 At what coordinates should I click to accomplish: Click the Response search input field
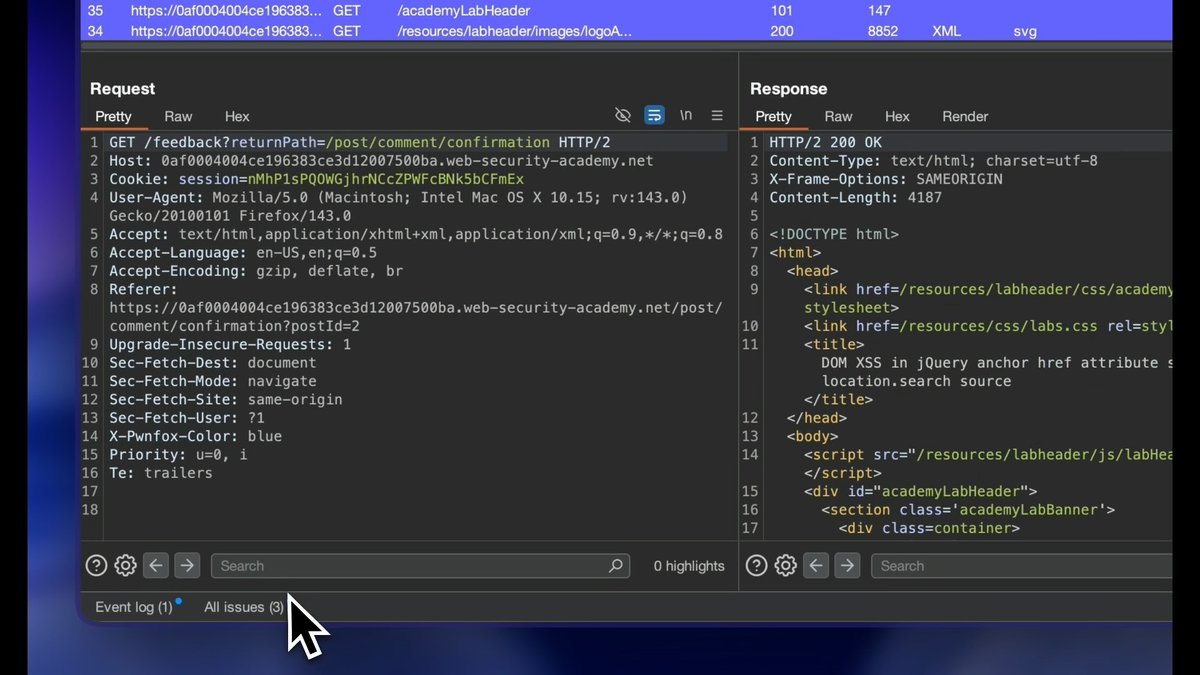click(x=1021, y=566)
